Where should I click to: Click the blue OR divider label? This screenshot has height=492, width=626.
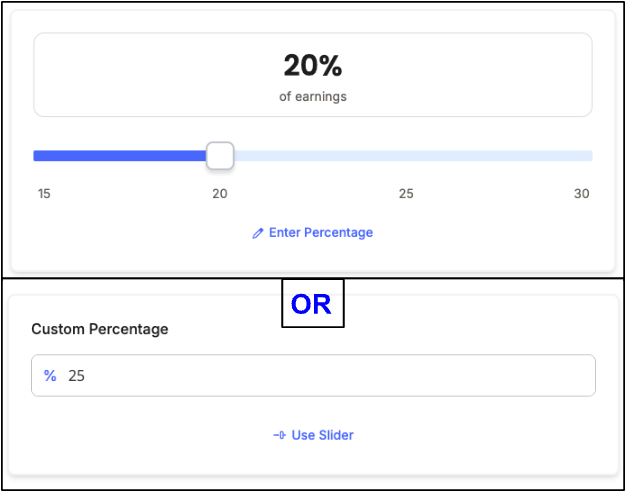(x=313, y=305)
